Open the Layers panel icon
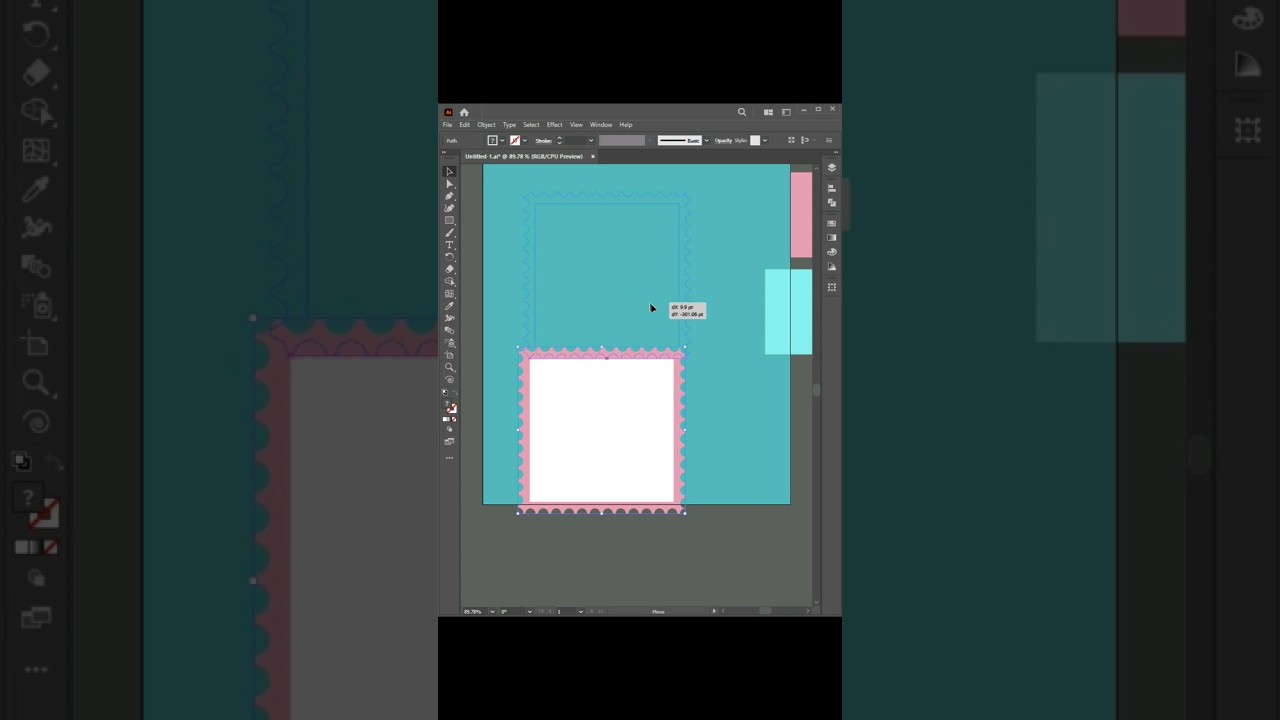1280x720 pixels. coord(831,167)
